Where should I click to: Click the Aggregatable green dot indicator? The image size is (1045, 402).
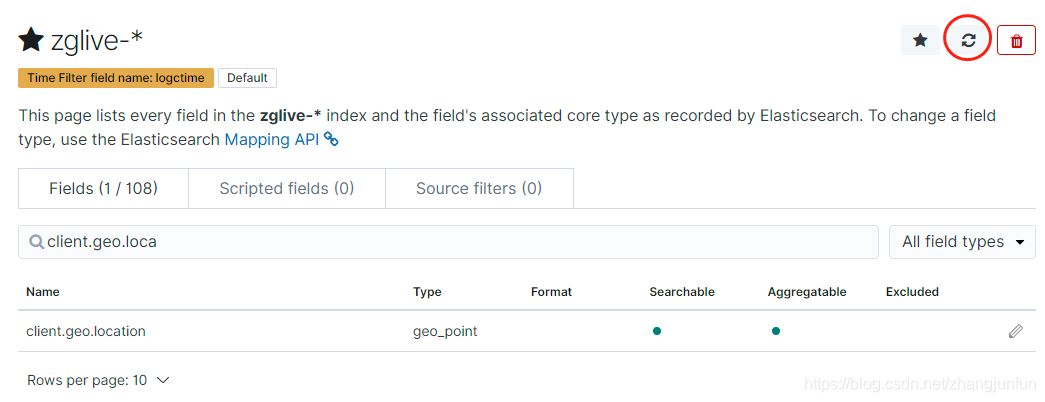(775, 331)
